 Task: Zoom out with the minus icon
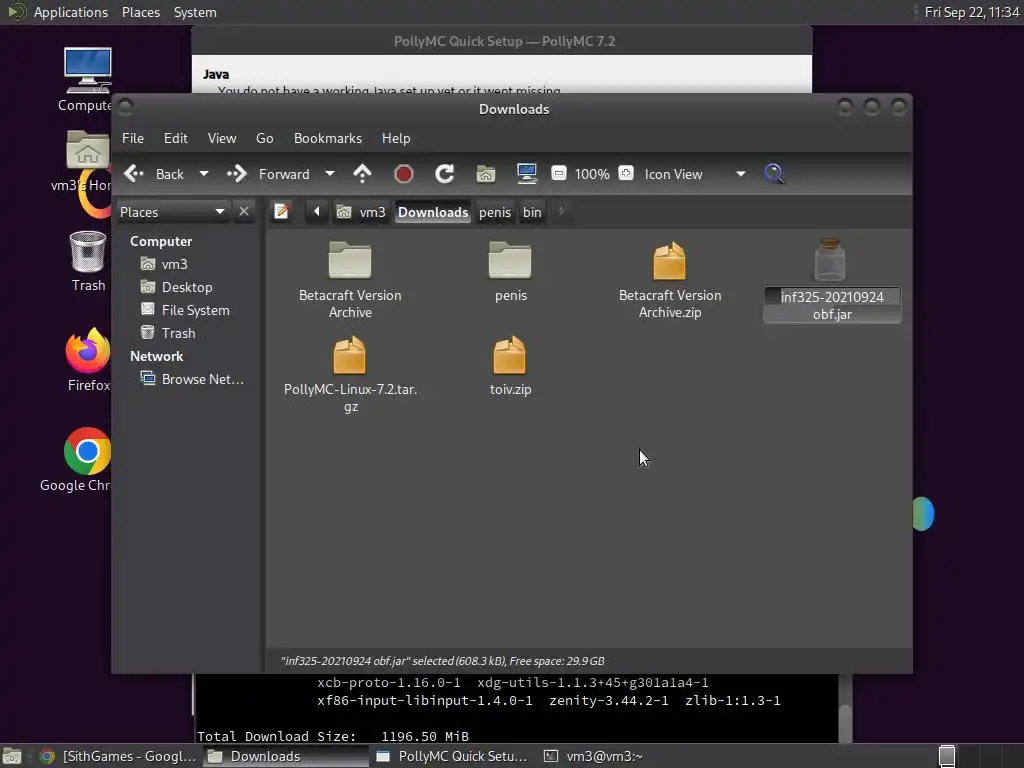point(558,174)
